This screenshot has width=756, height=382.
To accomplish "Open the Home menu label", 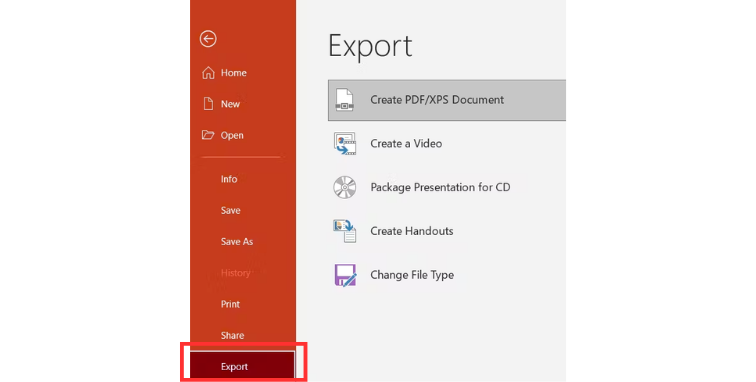I will pos(234,73).
